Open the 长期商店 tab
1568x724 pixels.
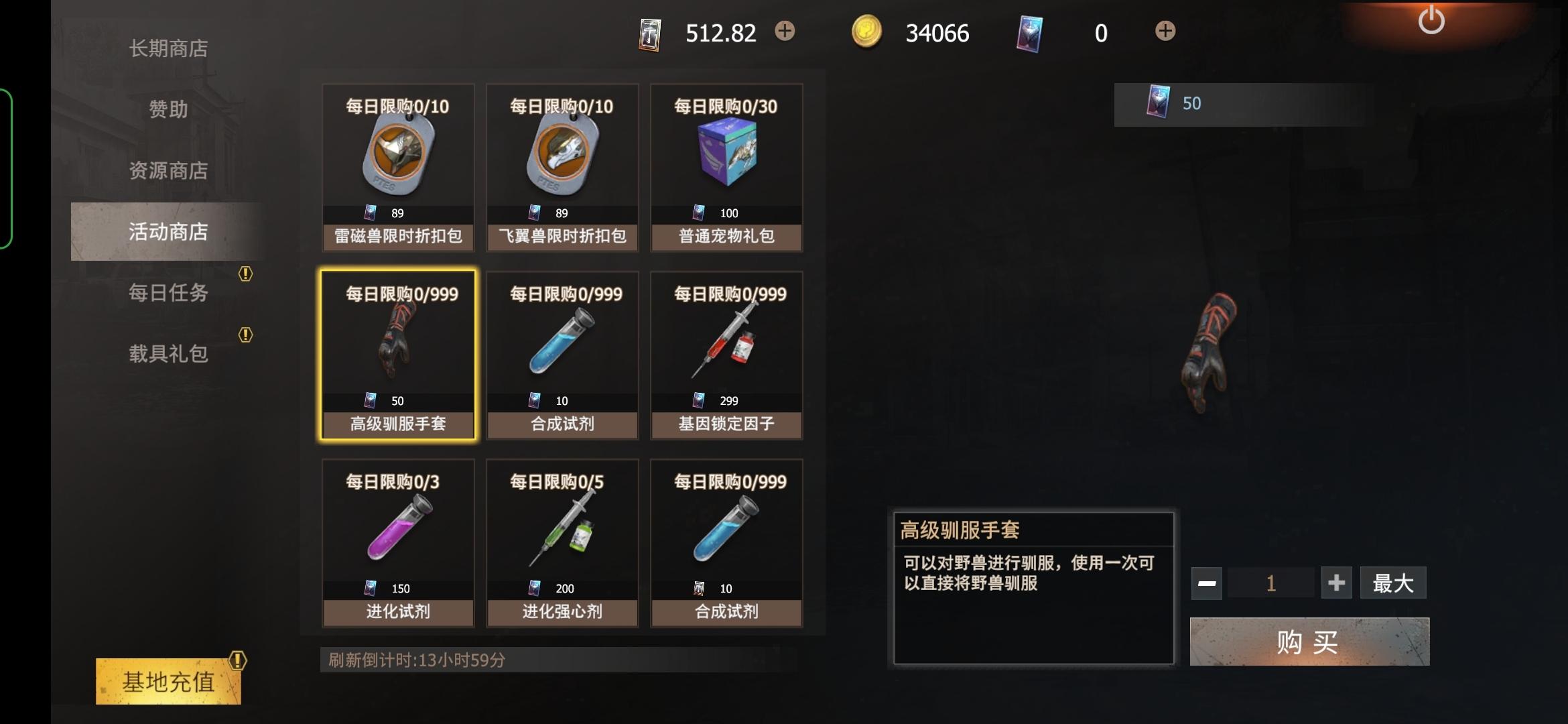168,48
